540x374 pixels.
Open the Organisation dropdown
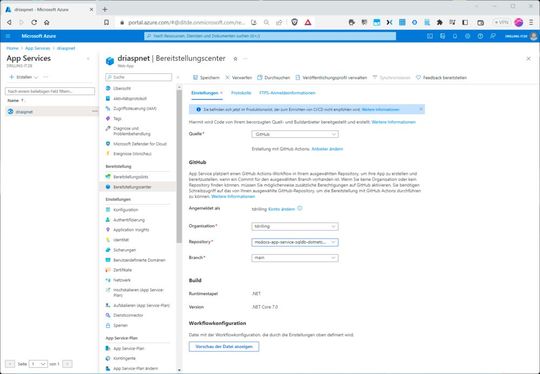click(x=295, y=227)
